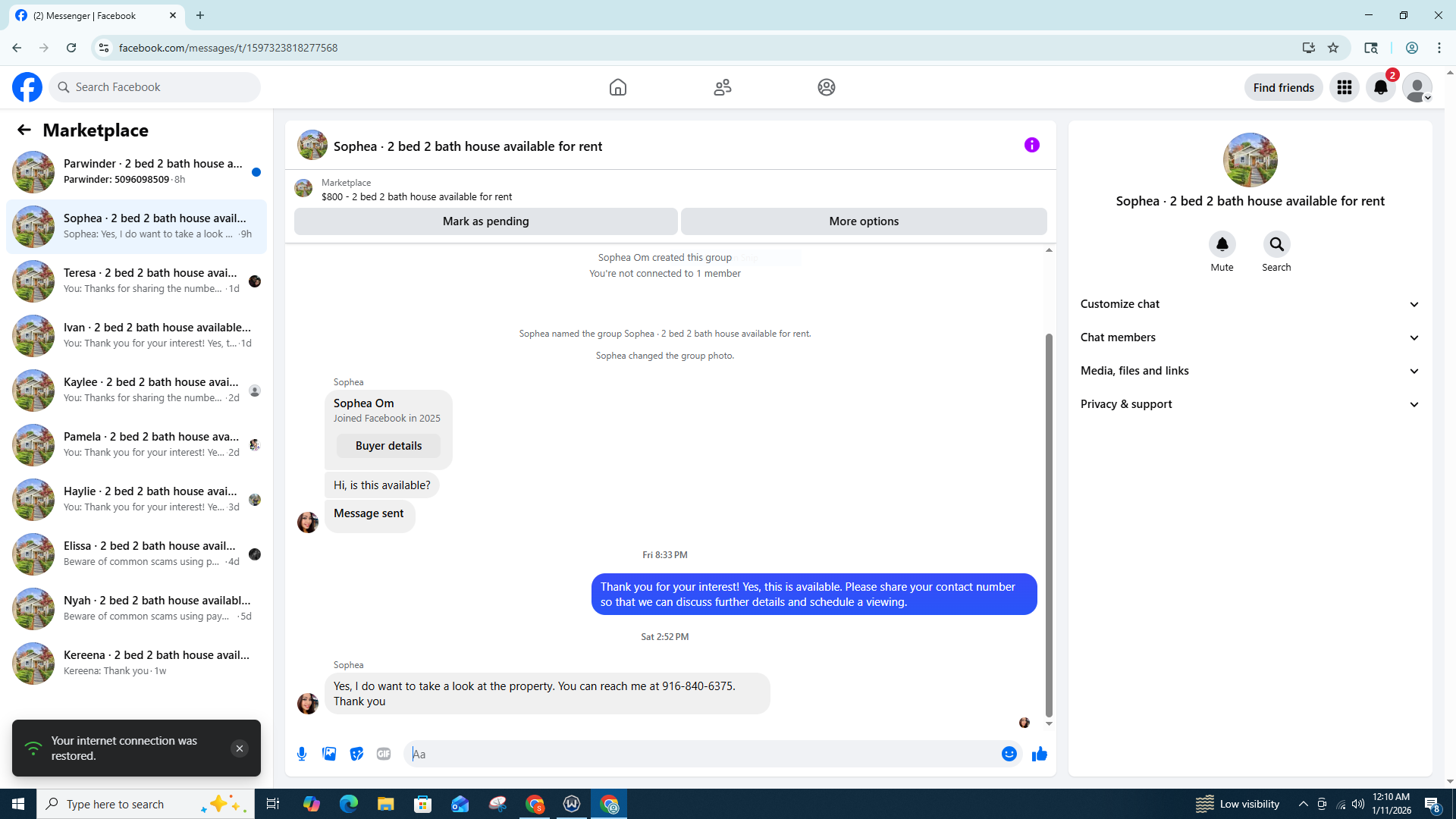This screenshot has height=819, width=1456.
Task: Open the Chrome three-dot menu
Action: pyautogui.click(x=1439, y=48)
